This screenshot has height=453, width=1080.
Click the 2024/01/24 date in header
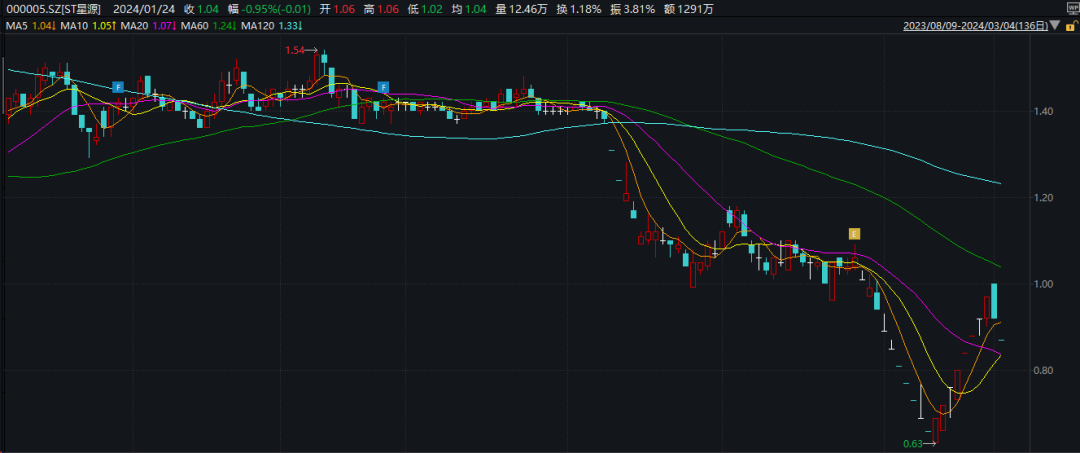tap(148, 9)
